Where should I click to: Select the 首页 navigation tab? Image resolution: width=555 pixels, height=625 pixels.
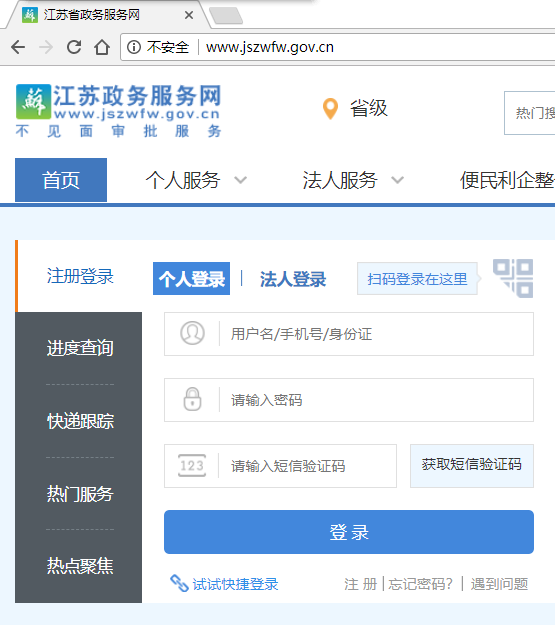[61, 180]
